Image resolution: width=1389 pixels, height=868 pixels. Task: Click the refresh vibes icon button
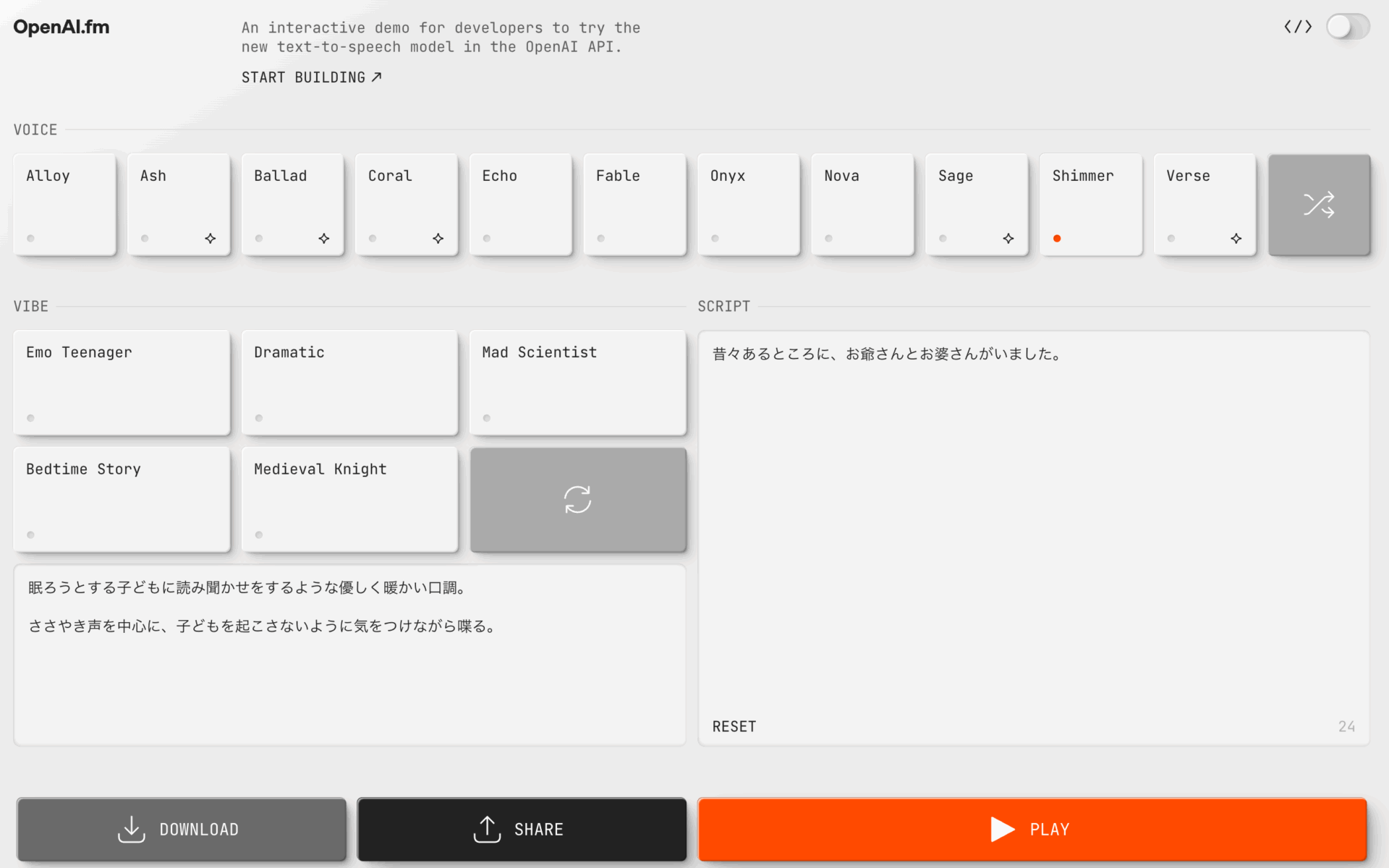click(x=577, y=499)
